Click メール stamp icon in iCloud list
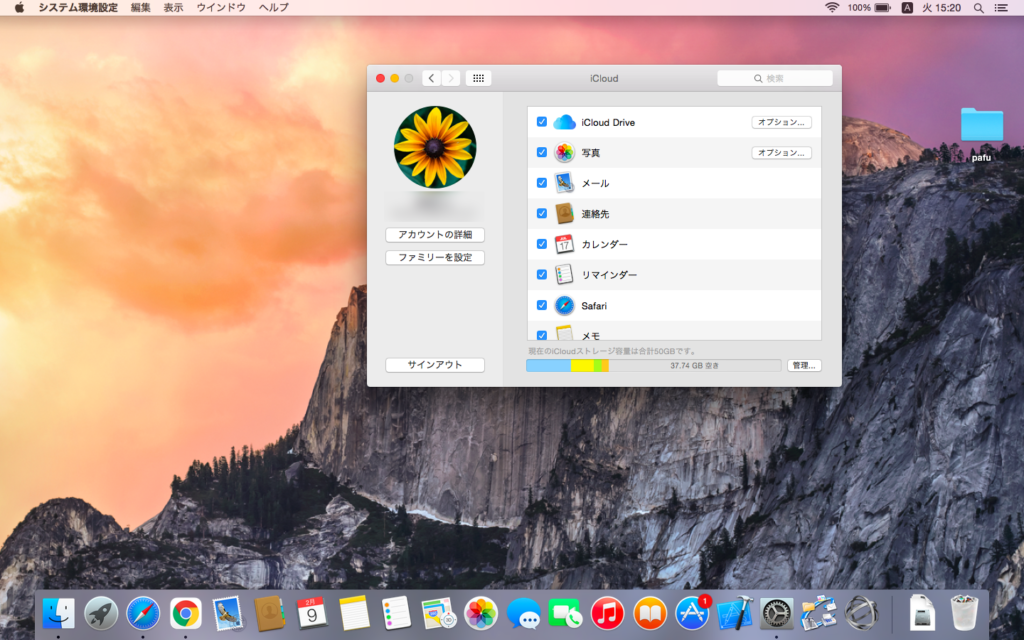Image resolution: width=1024 pixels, height=640 pixels. point(564,183)
